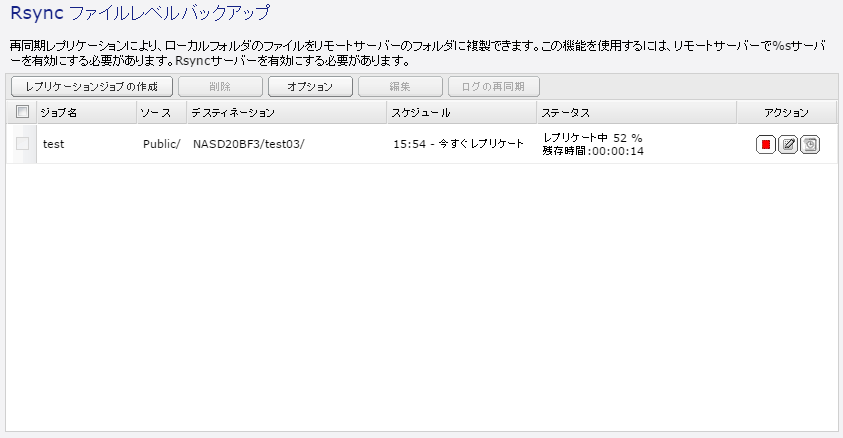Select the job name text test
Viewport: 843px width, 438px height.
pos(53,144)
